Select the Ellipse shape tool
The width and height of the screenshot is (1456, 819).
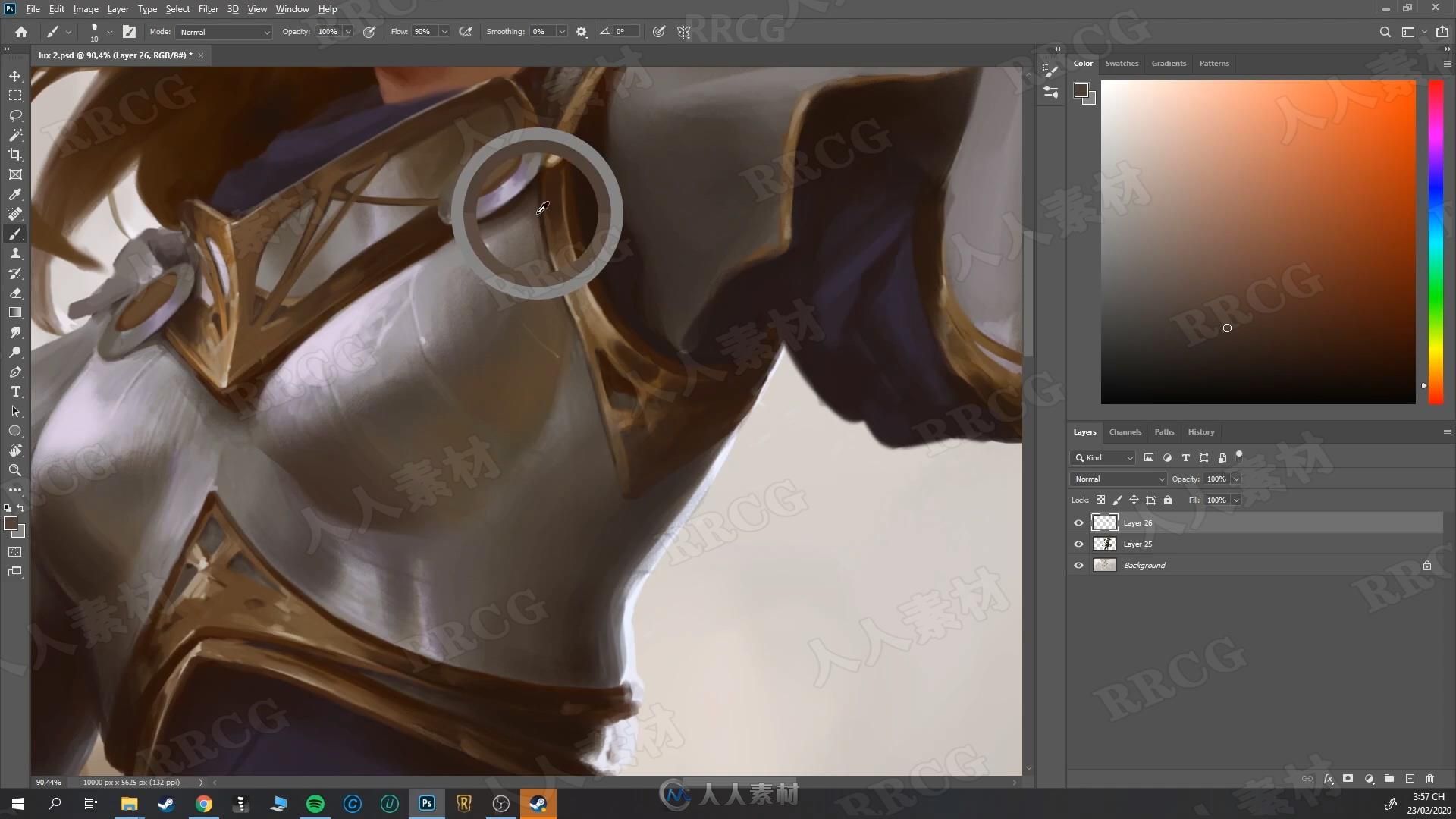pyautogui.click(x=15, y=431)
